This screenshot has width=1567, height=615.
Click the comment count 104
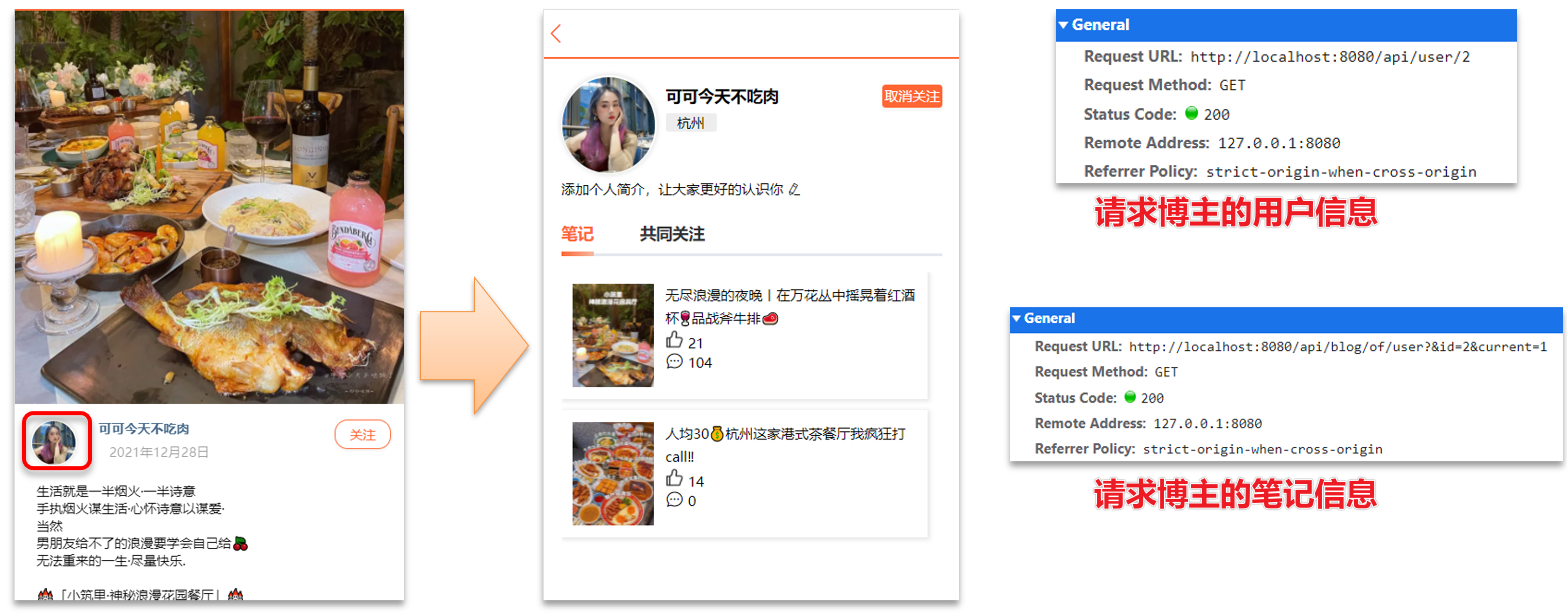(700, 362)
